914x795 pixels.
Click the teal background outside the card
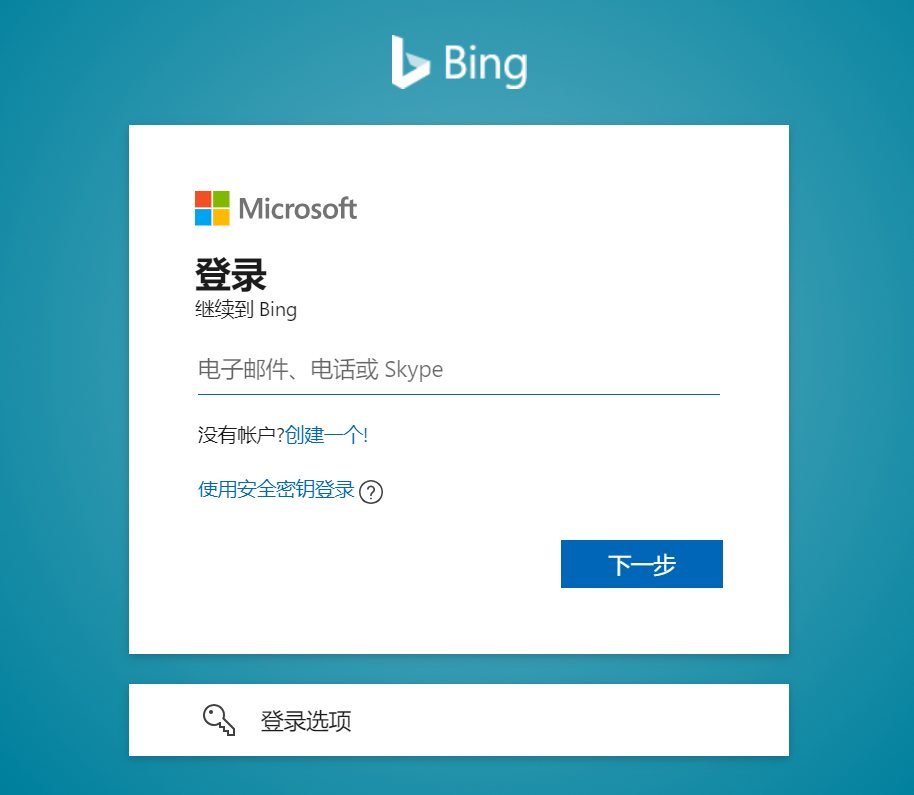pyautogui.click(x=64, y=408)
